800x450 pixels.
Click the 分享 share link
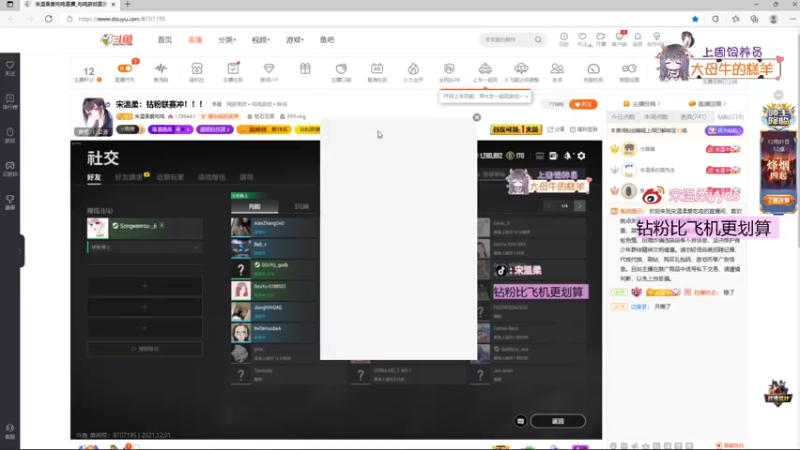tap(556, 130)
